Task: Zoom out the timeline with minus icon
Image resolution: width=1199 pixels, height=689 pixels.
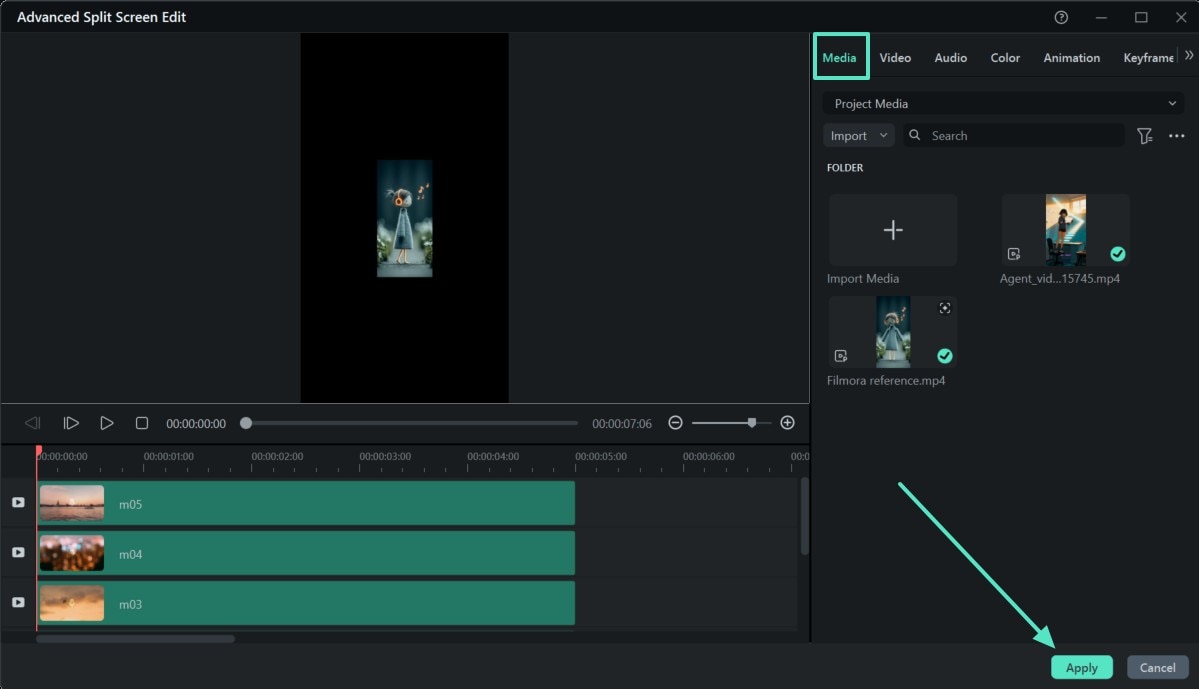Action: point(675,423)
